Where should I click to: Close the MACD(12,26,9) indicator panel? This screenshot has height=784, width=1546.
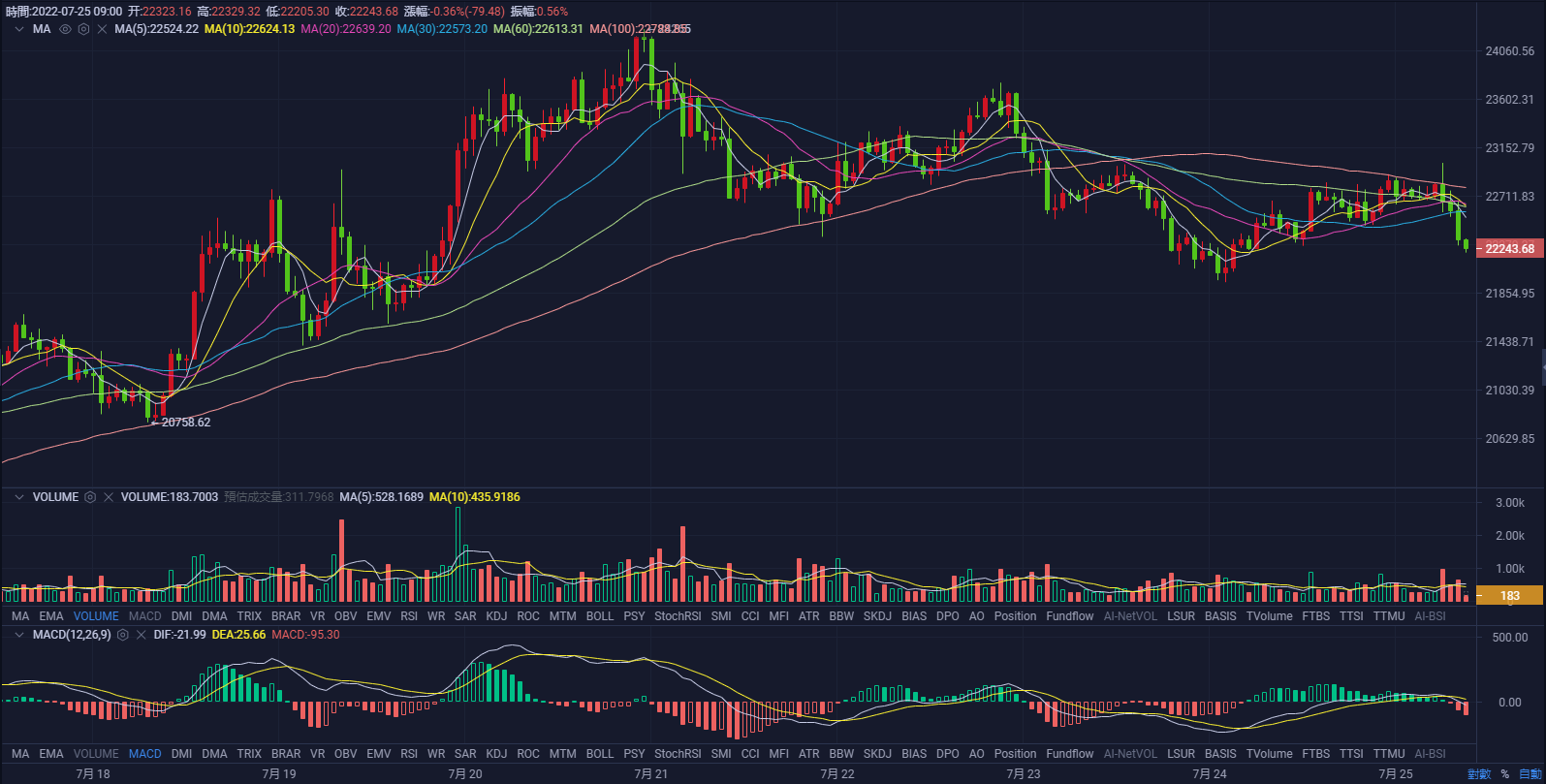(x=141, y=635)
